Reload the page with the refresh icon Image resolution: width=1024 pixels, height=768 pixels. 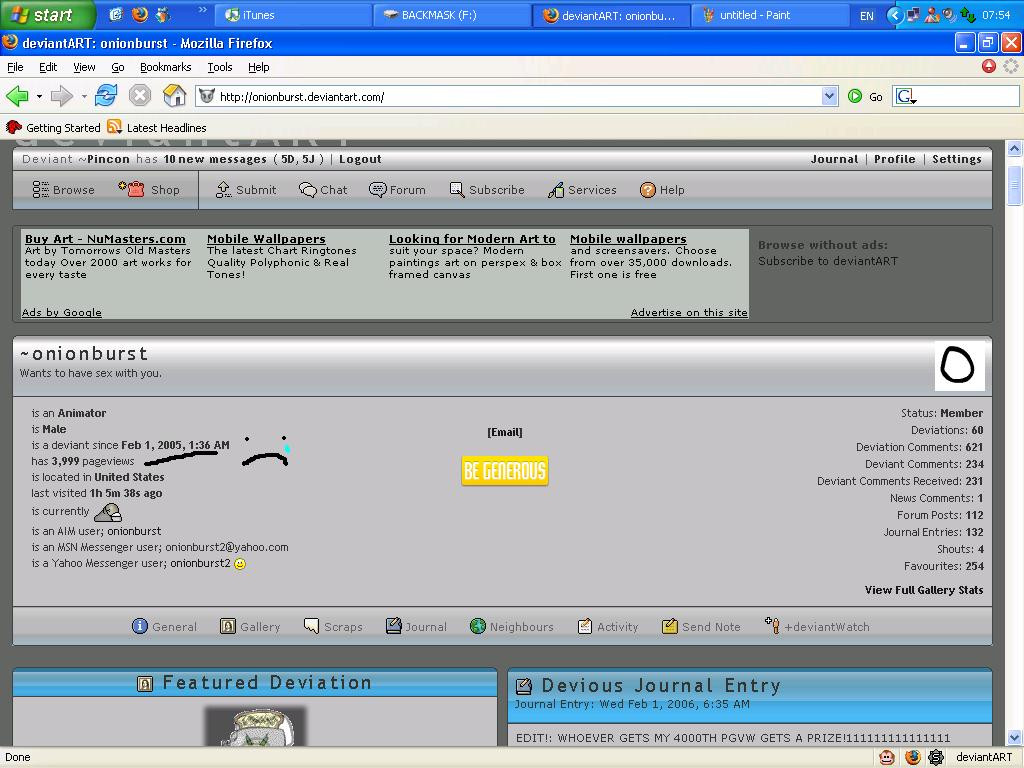[x=106, y=96]
